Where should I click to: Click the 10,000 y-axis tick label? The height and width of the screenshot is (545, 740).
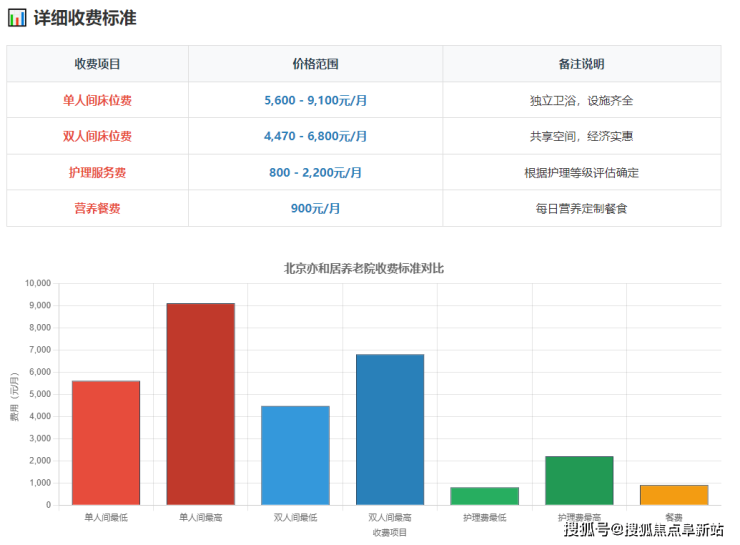coord(38,283)
